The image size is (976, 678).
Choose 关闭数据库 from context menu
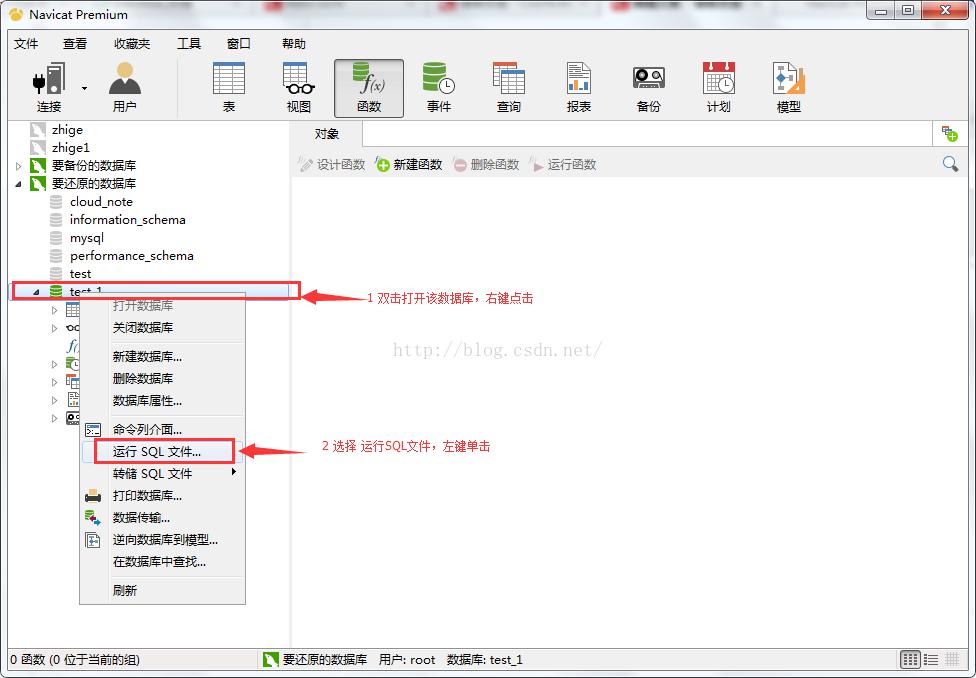coord(162,327)
